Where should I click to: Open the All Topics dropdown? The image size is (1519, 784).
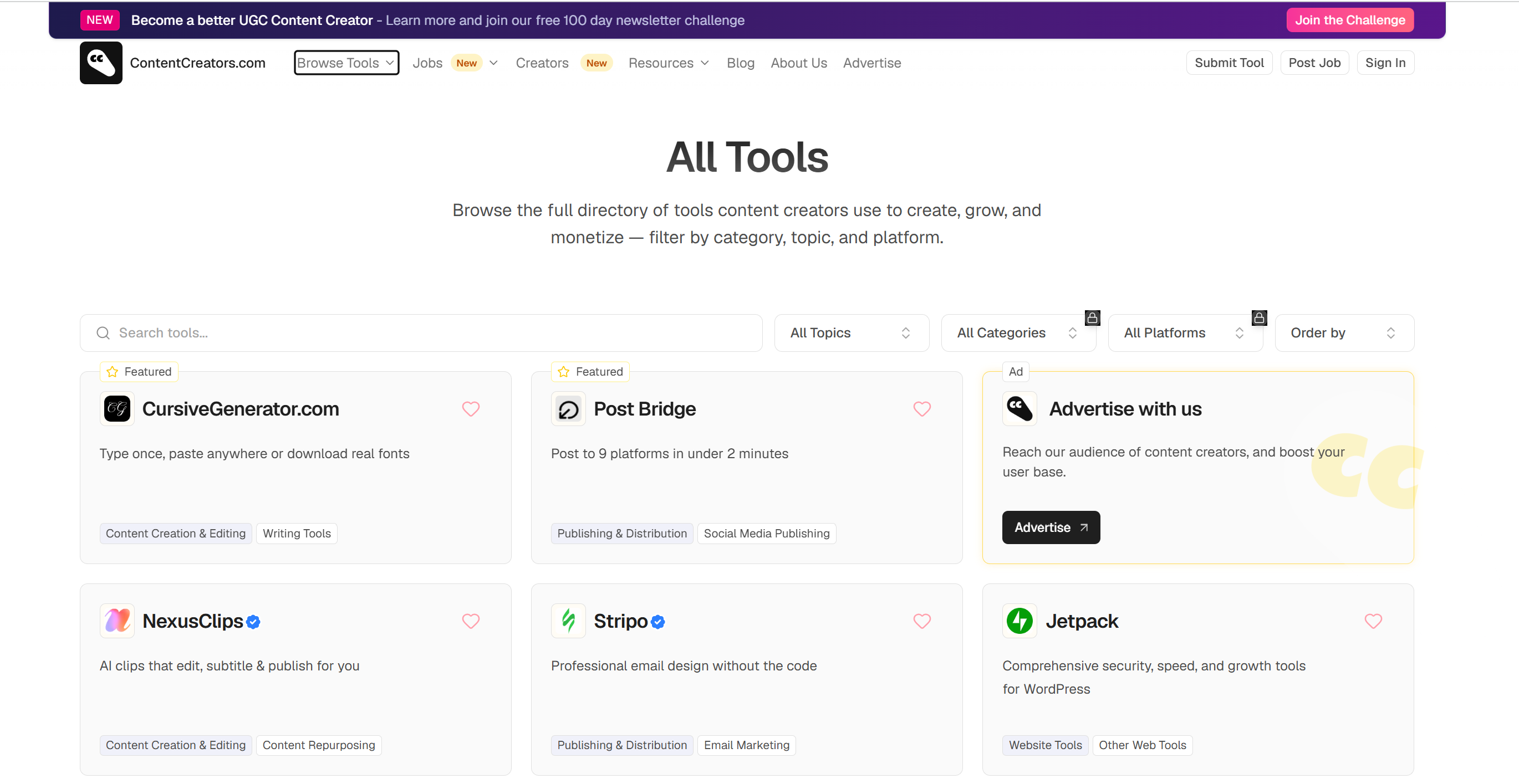[852, 333]
